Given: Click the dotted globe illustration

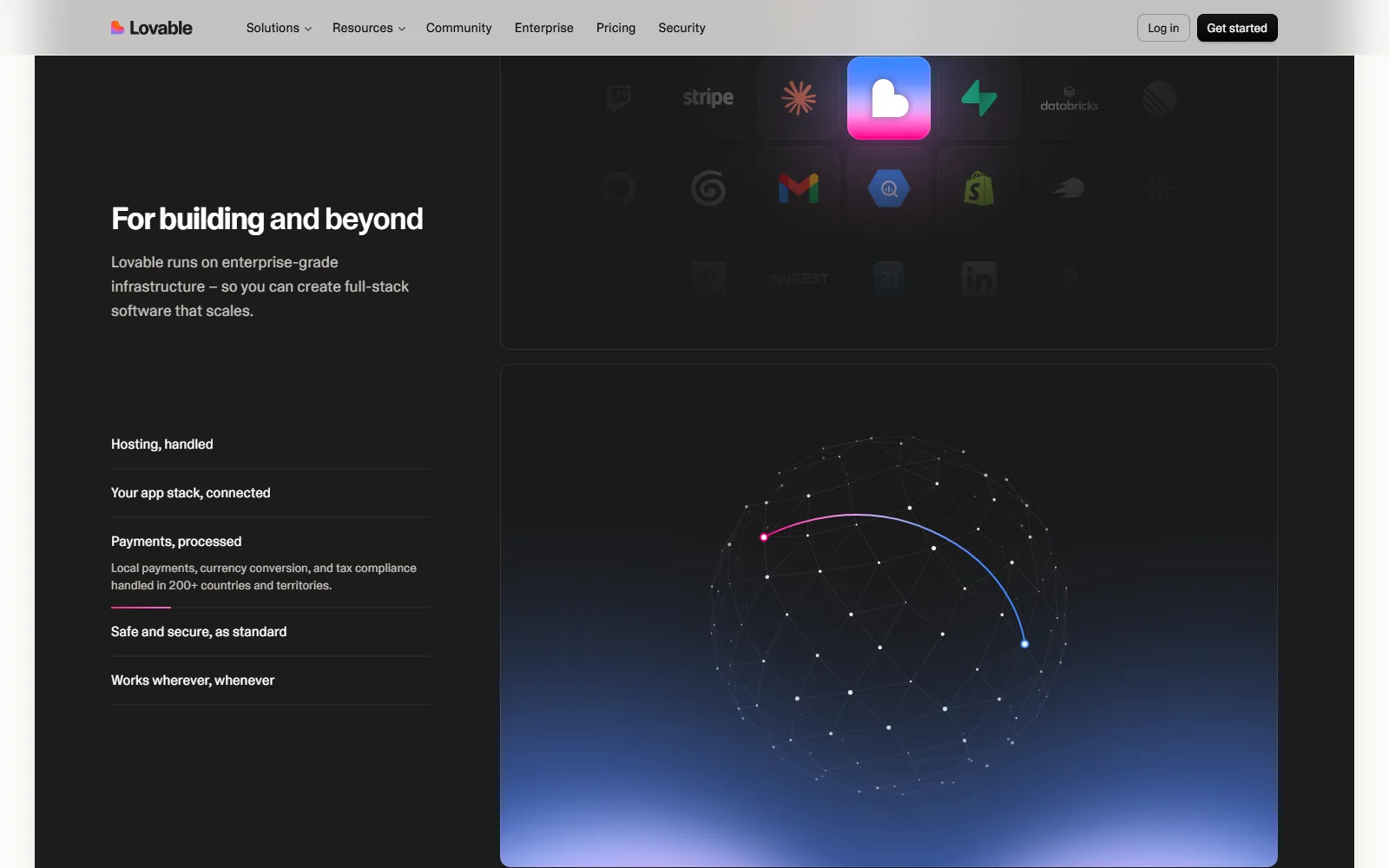Looking at the screenshot, I should click(889, 615).
